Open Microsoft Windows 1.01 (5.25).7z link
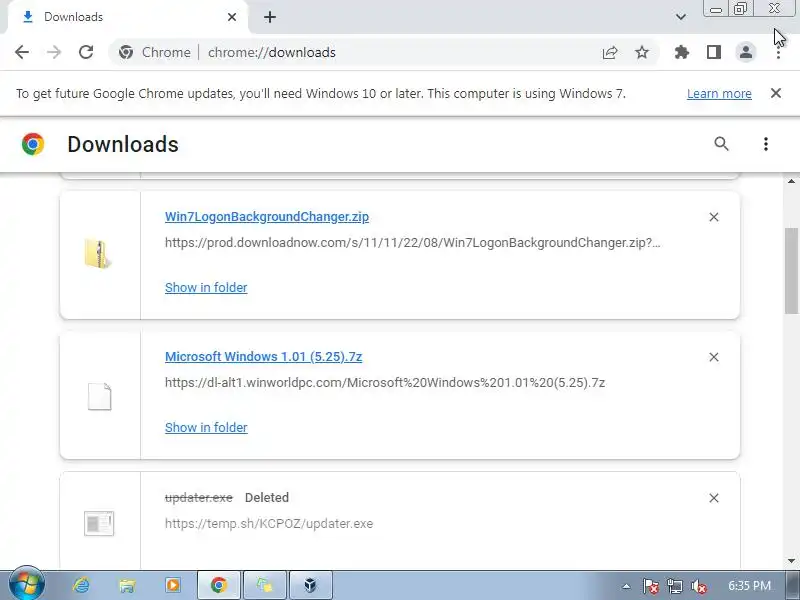The width and height of the screenshot is (800, 600). click(x=263, y=356)
